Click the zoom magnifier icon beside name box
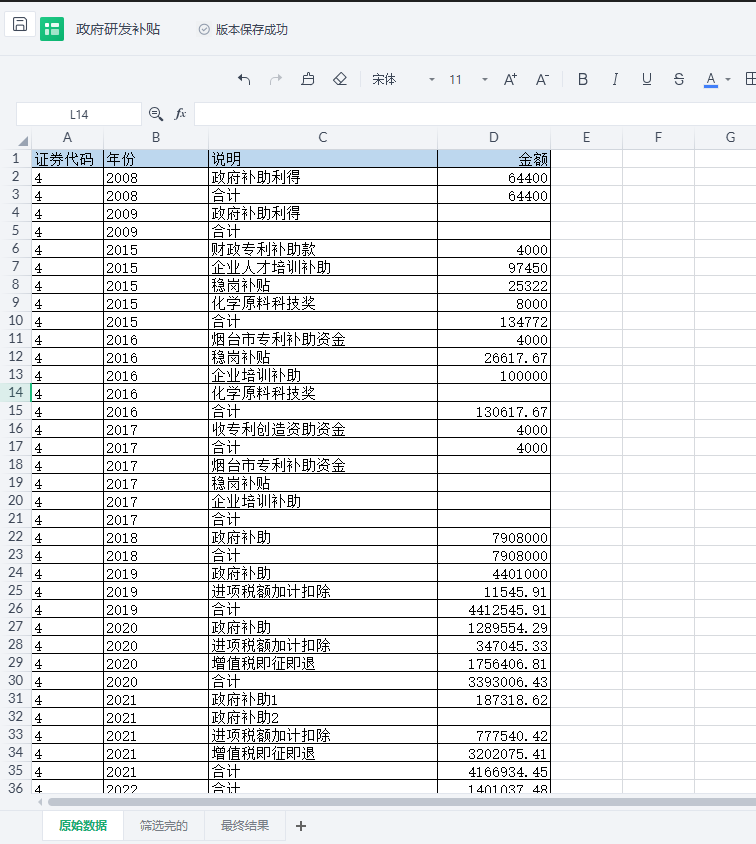 (x=156, y=114)
